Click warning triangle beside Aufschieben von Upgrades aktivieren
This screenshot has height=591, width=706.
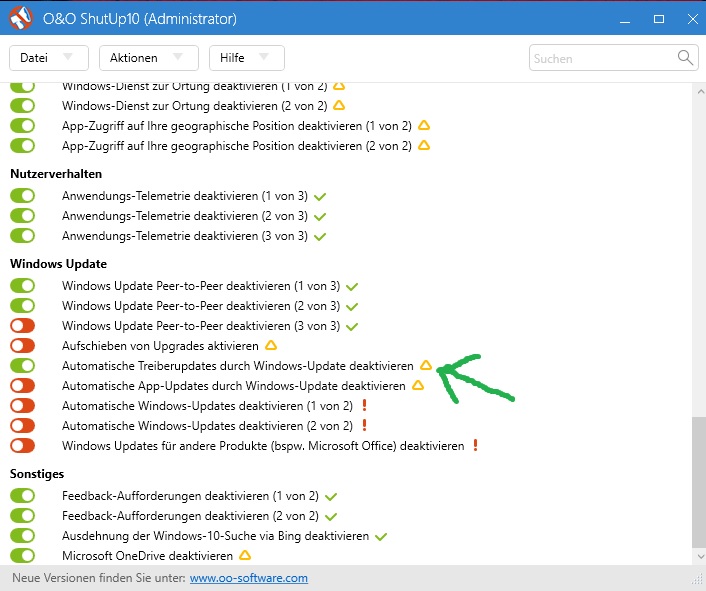coord(271,345)
